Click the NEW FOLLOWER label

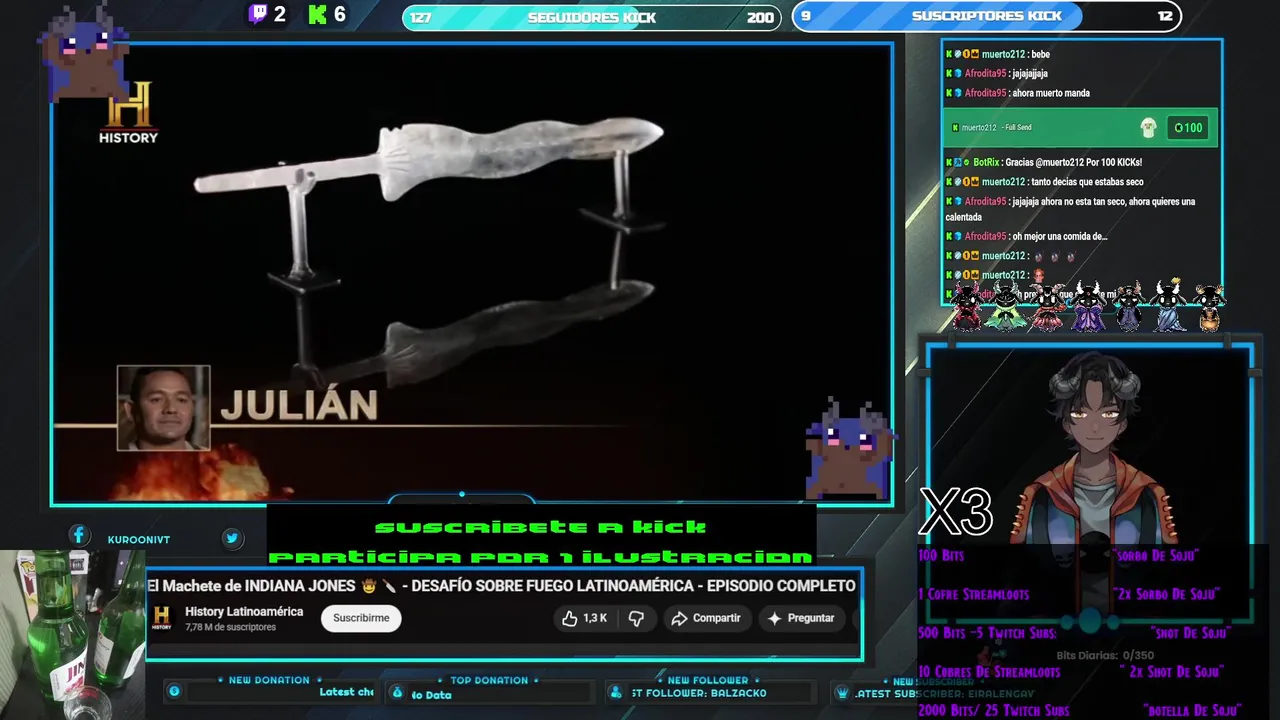708,680
